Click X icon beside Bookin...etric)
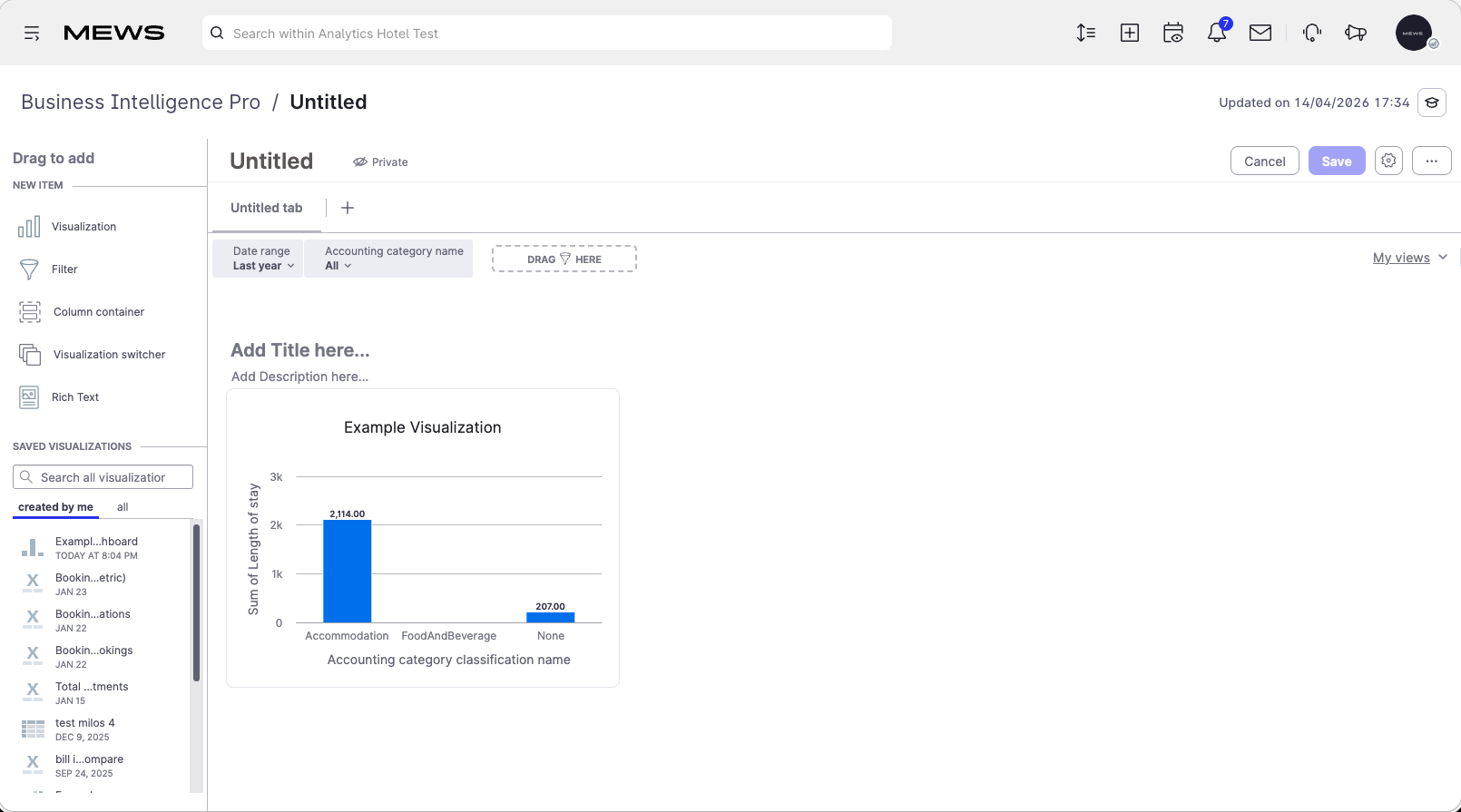This screenshot has width=1461, height=812. [x=33, y=584]
